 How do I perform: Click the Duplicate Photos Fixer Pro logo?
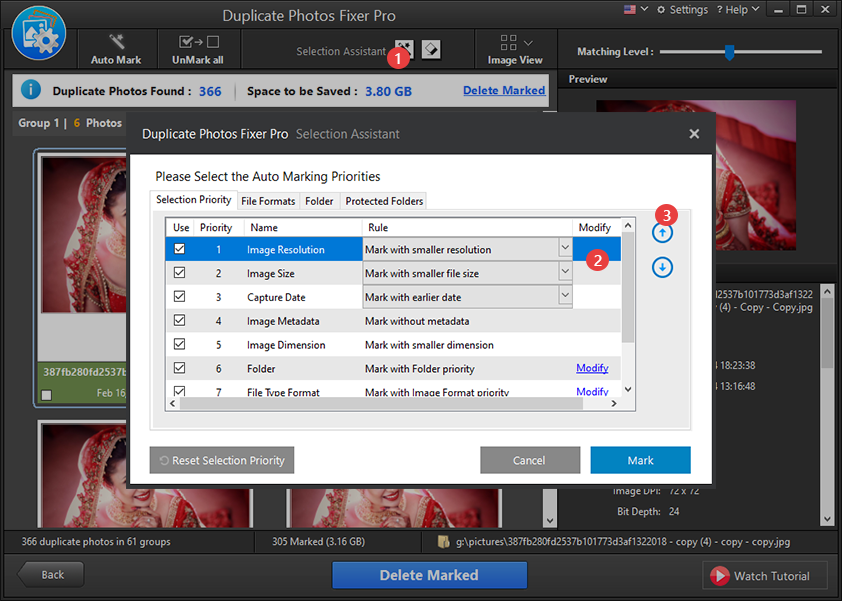(39, 34)
